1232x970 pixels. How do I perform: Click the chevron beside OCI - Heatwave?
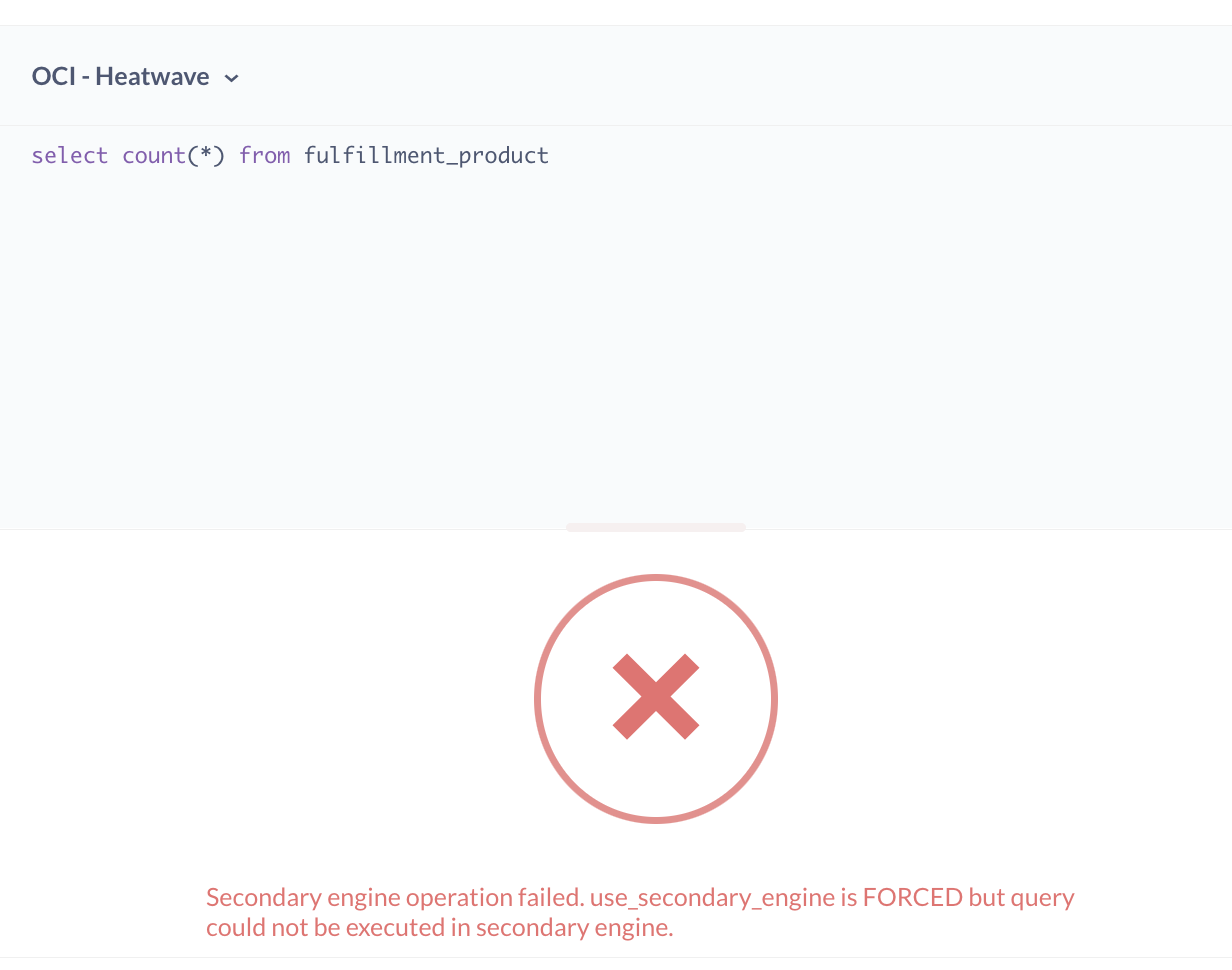[x=231, y=77]
